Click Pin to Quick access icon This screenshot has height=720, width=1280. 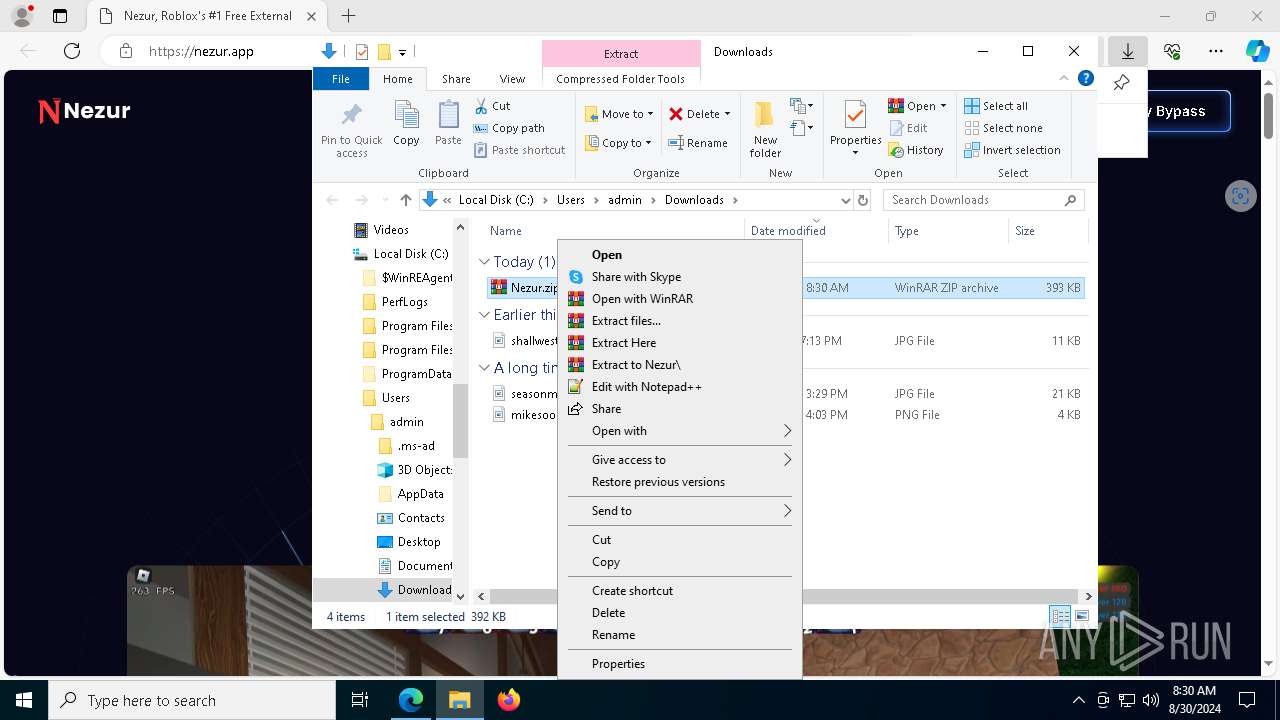[x=352, y=114]
